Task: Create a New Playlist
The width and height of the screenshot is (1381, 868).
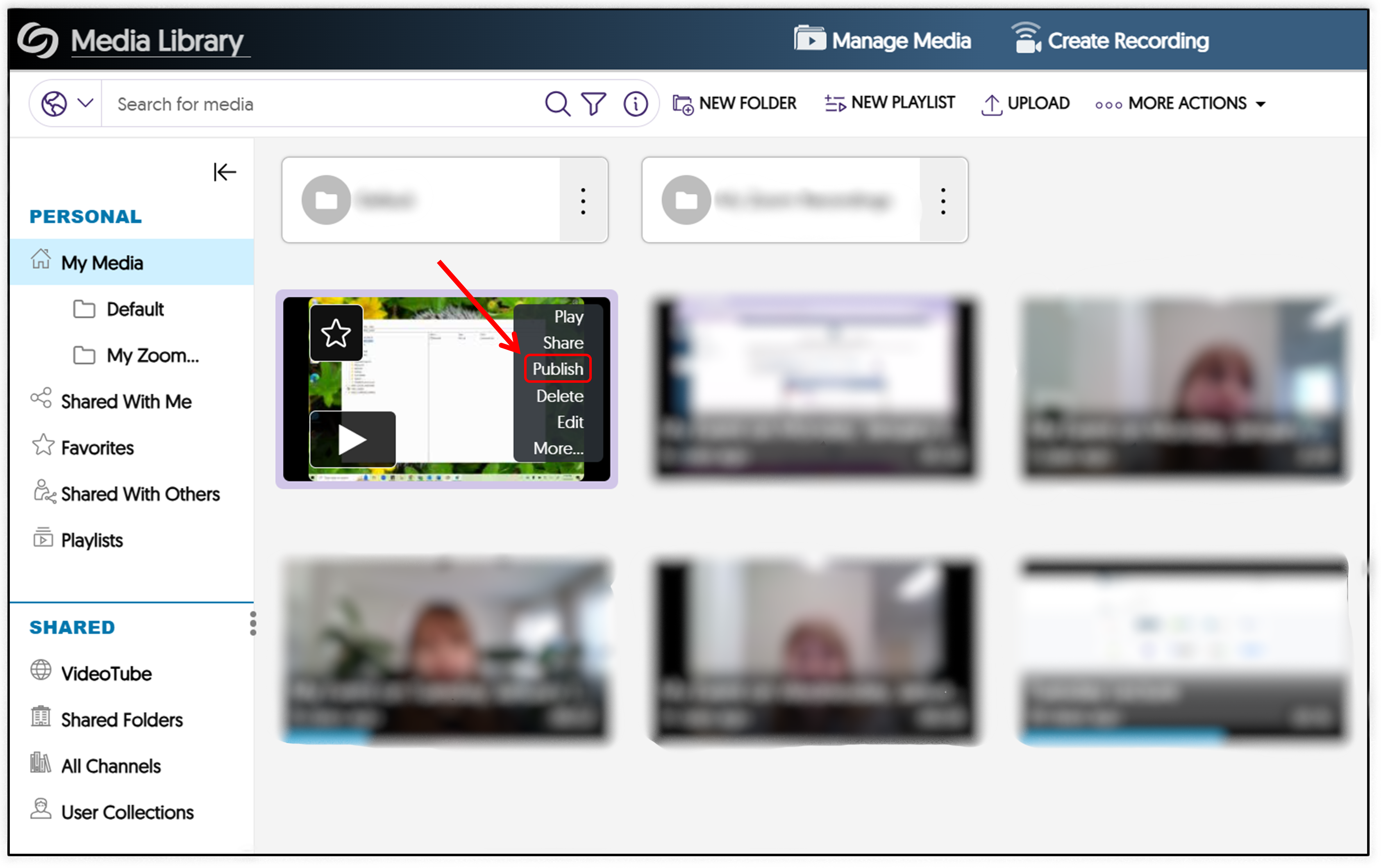Action: 890,103
